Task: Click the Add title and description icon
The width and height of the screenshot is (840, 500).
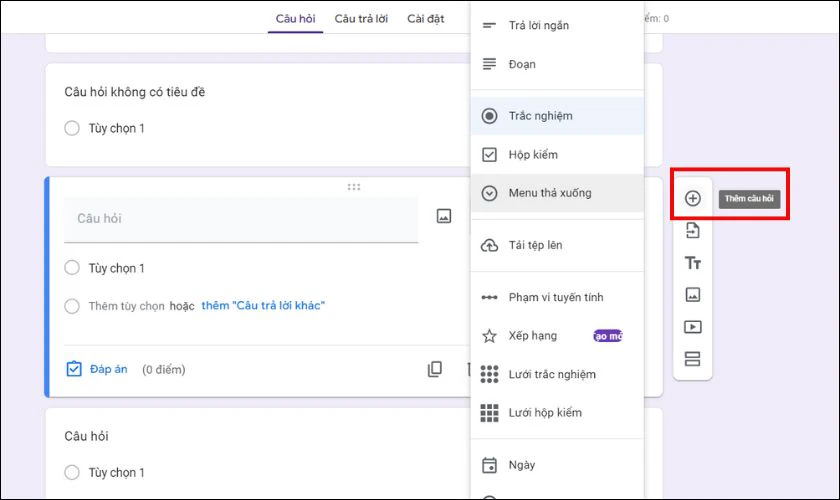Action: pyautogui.click(x=692, y=263)
